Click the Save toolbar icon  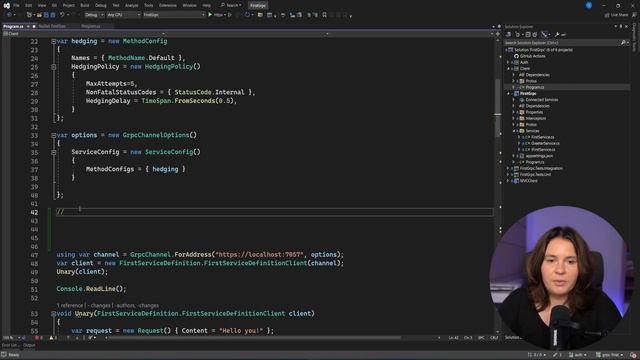point(46,15)
